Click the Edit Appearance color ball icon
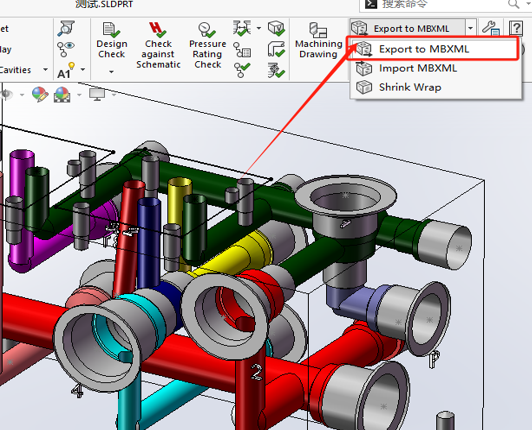Viewport: 532px width, 430px height. 40,94
